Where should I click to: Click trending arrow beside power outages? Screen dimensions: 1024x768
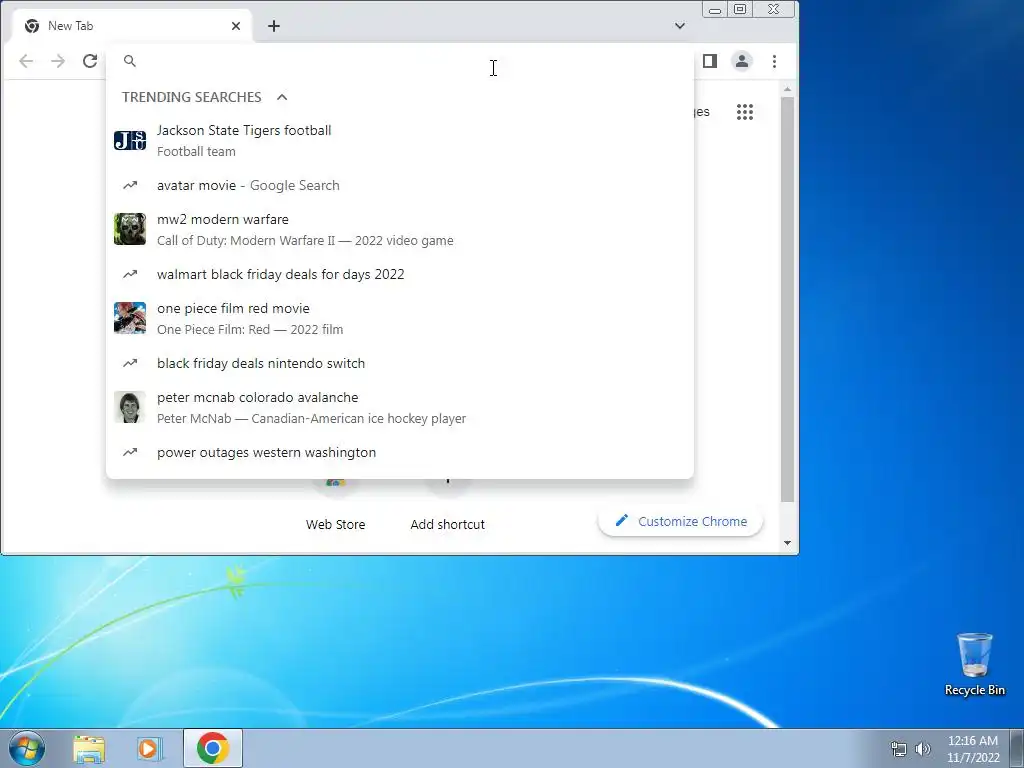(130, 452)
